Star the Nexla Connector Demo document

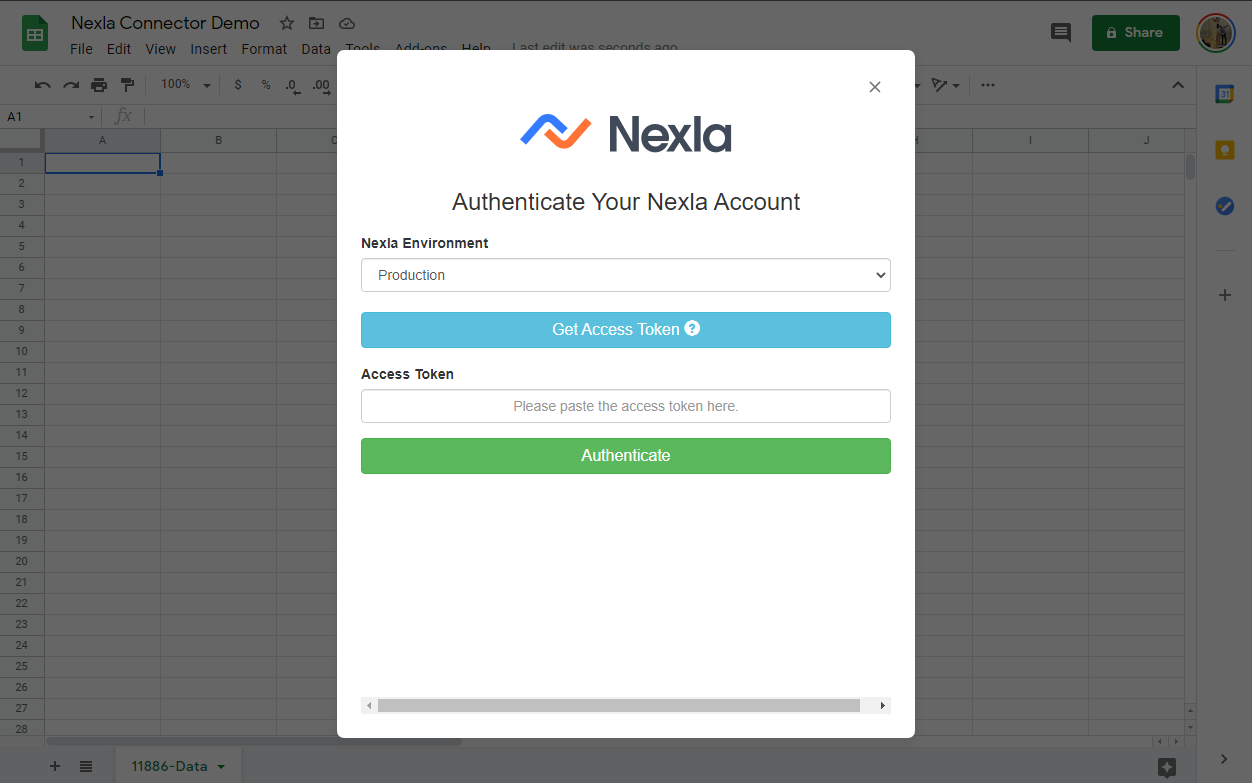[x=287, y=23]
